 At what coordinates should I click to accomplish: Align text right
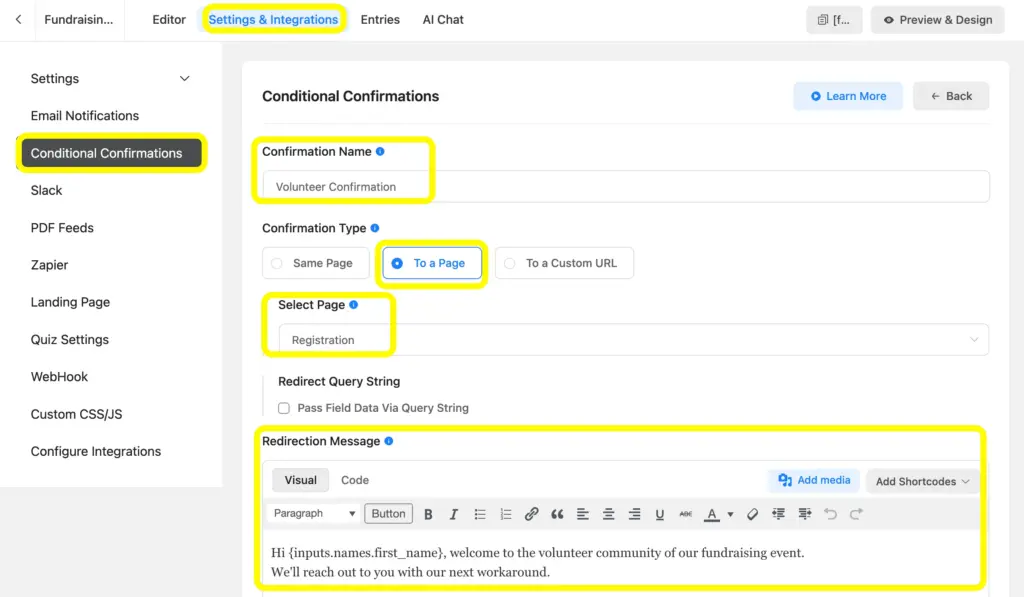point(634,514)
